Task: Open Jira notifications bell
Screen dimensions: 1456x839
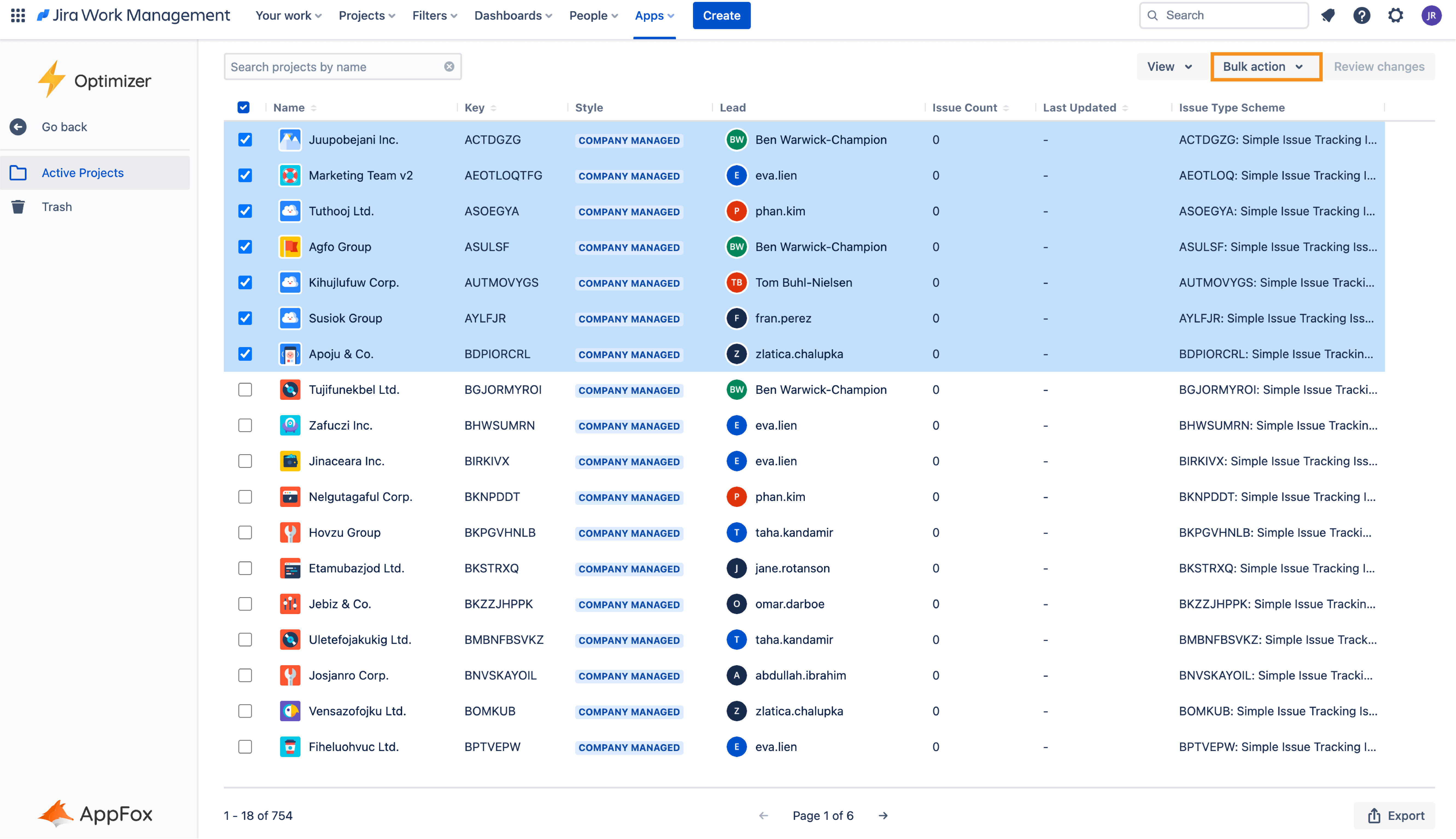Action: tap(1328, 15)
